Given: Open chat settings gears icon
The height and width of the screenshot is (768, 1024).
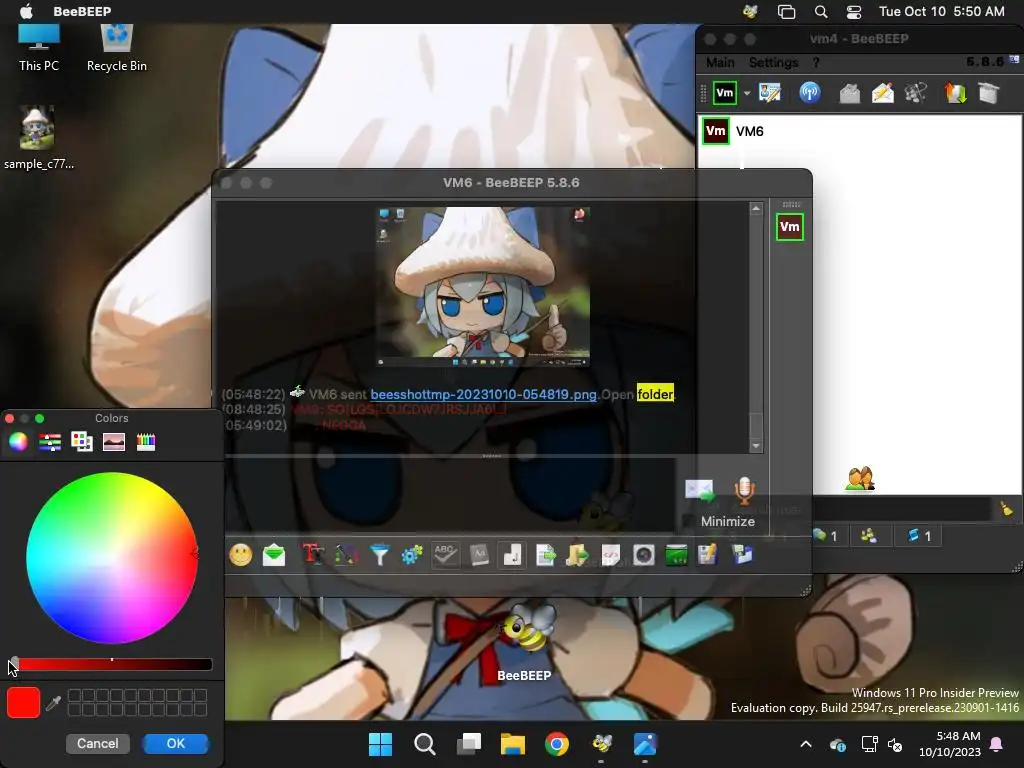Looking at the screenshot, I should point(412,555).
